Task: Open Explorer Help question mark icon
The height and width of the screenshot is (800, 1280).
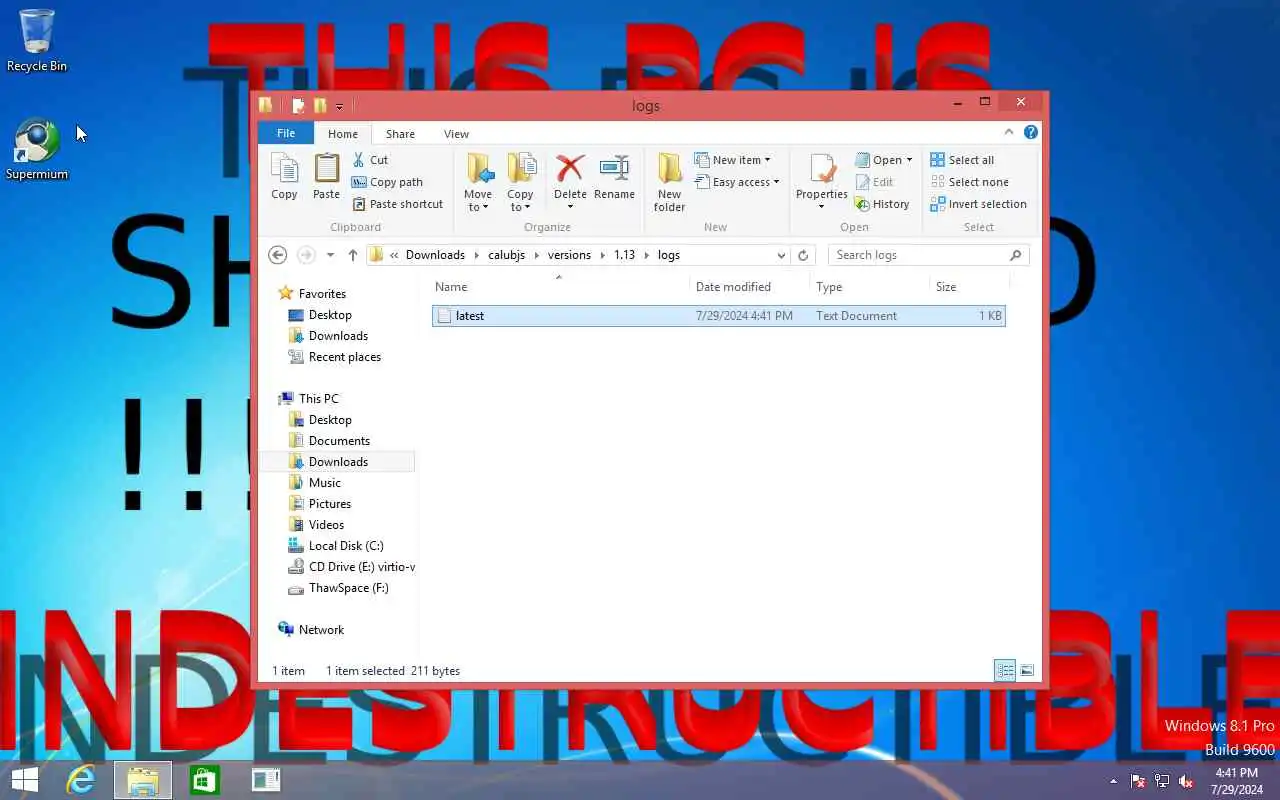Action: (x=1031, y=132)
